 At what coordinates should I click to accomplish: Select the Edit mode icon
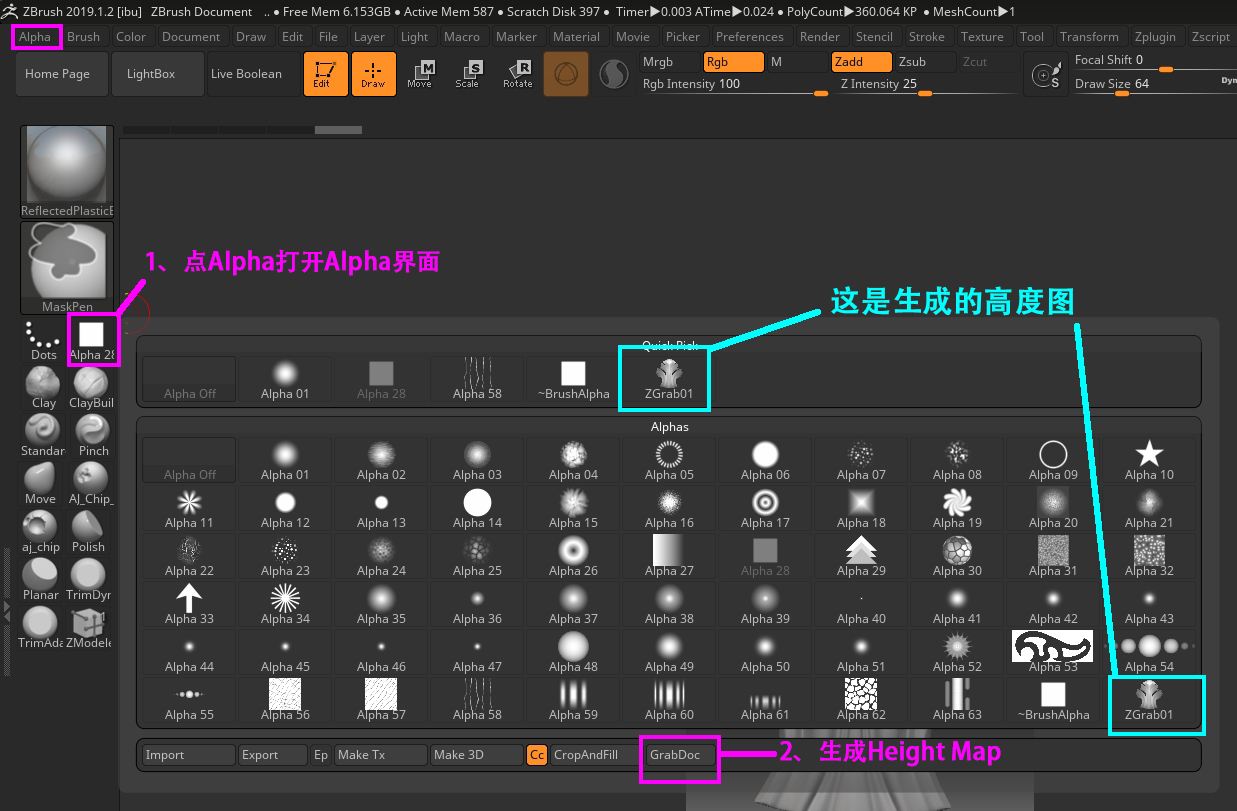[x=325, y=74]
